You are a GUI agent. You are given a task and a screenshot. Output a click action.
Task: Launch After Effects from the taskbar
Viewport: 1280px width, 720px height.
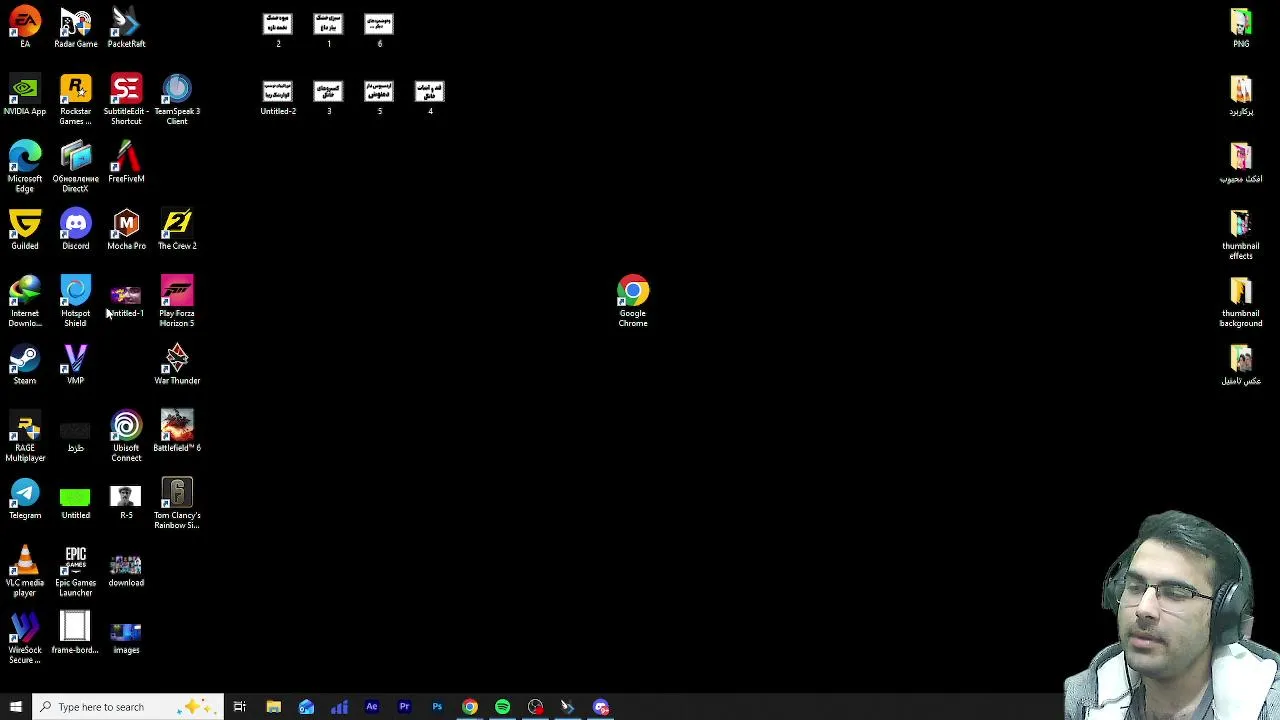(371, 707)
